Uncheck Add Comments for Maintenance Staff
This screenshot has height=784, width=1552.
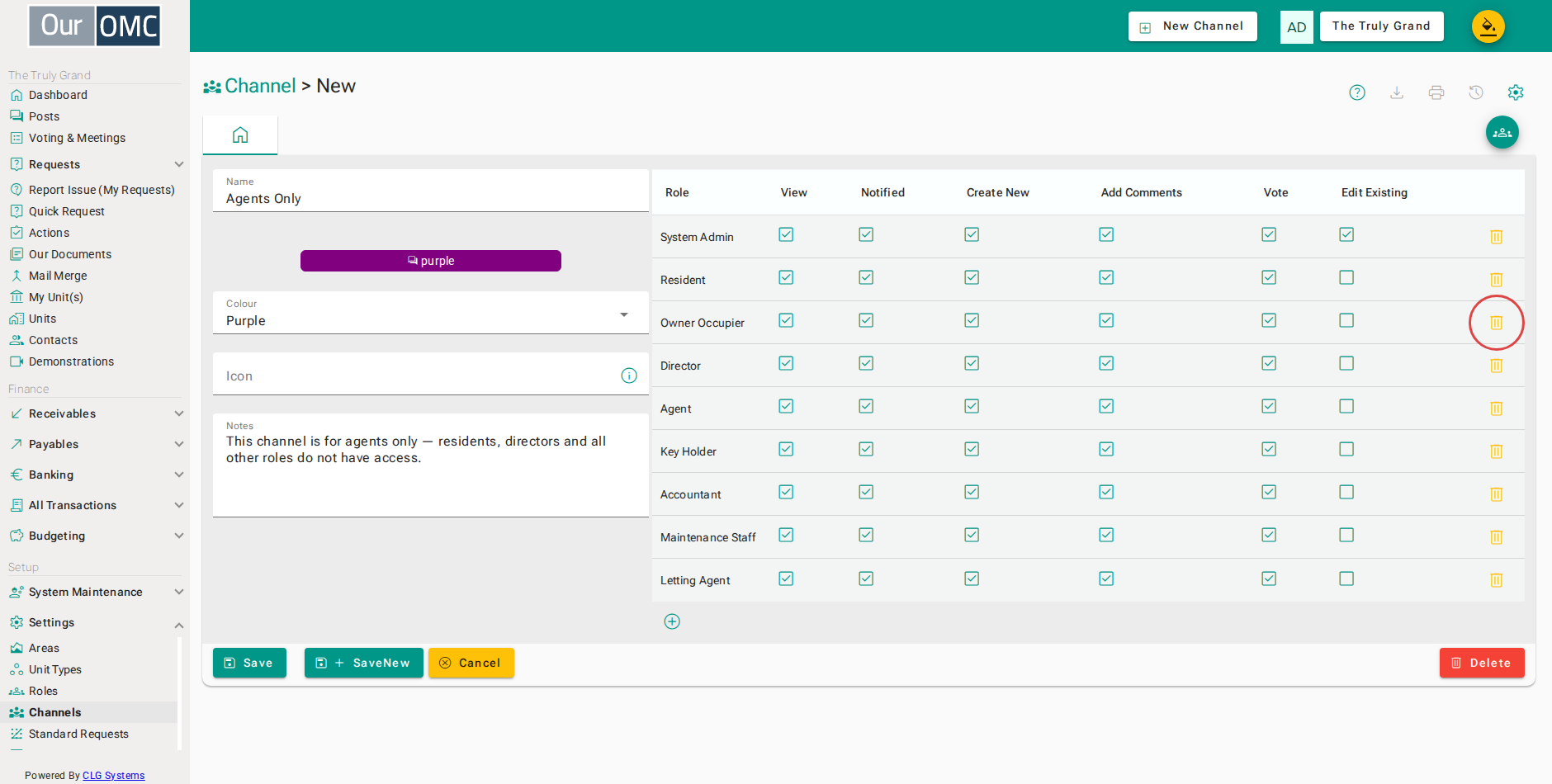pos(1106,535)
